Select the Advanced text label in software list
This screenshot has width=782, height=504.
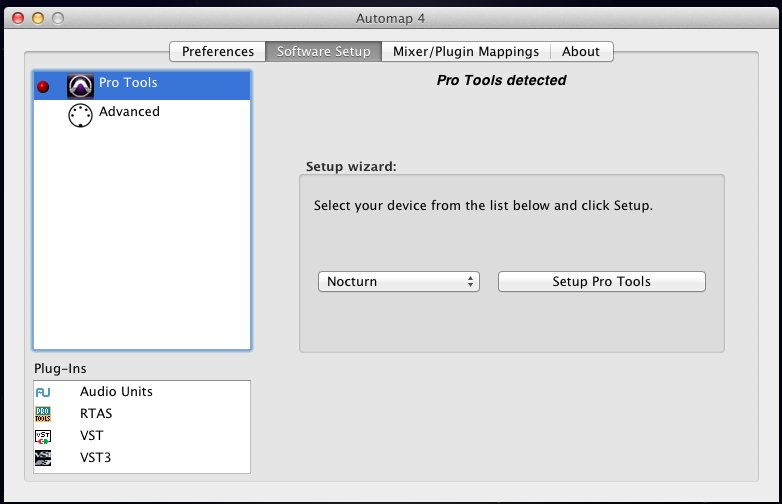tap(129, 112)
